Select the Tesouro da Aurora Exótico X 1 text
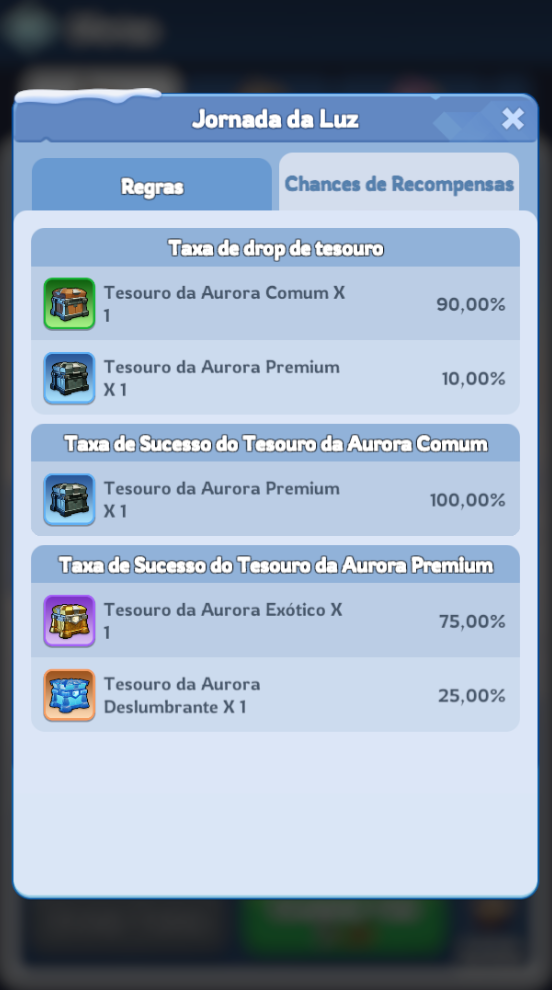Image resolution: width=552 pixels, height=990 pixels. tap(223, 621)
